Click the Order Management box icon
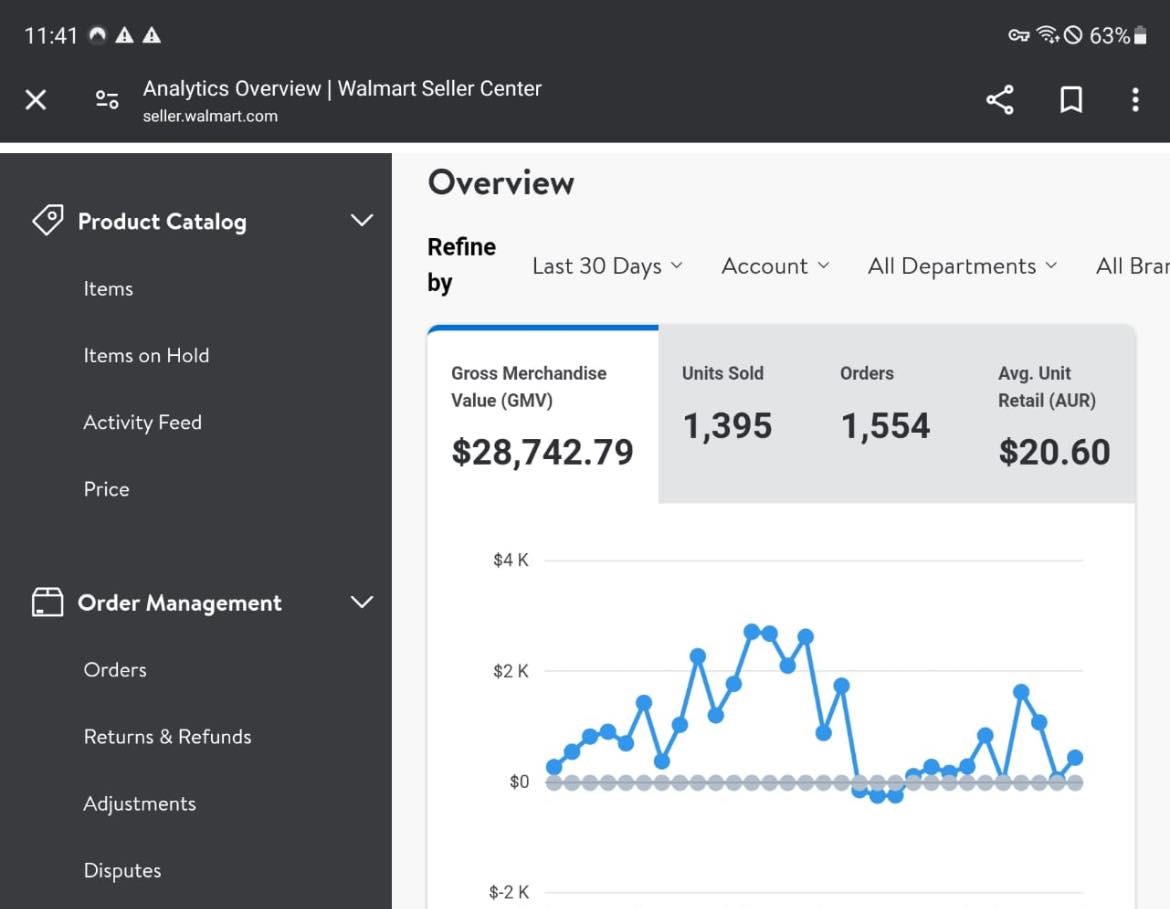This screenshot has width=1170, height=909. pos(47,602)
